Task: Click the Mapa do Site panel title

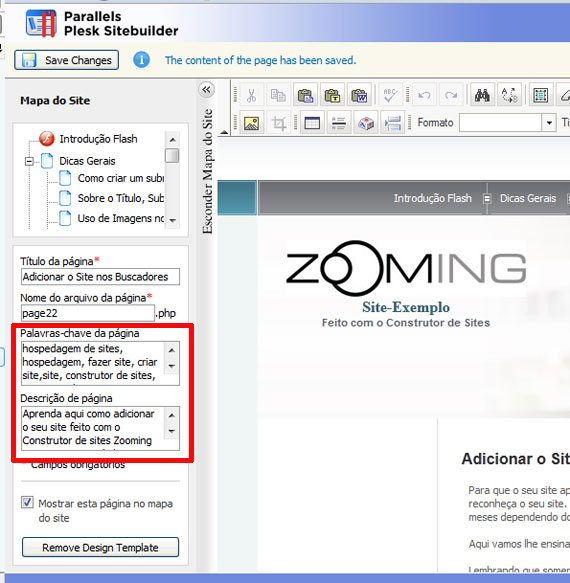Action: [55, 100]
